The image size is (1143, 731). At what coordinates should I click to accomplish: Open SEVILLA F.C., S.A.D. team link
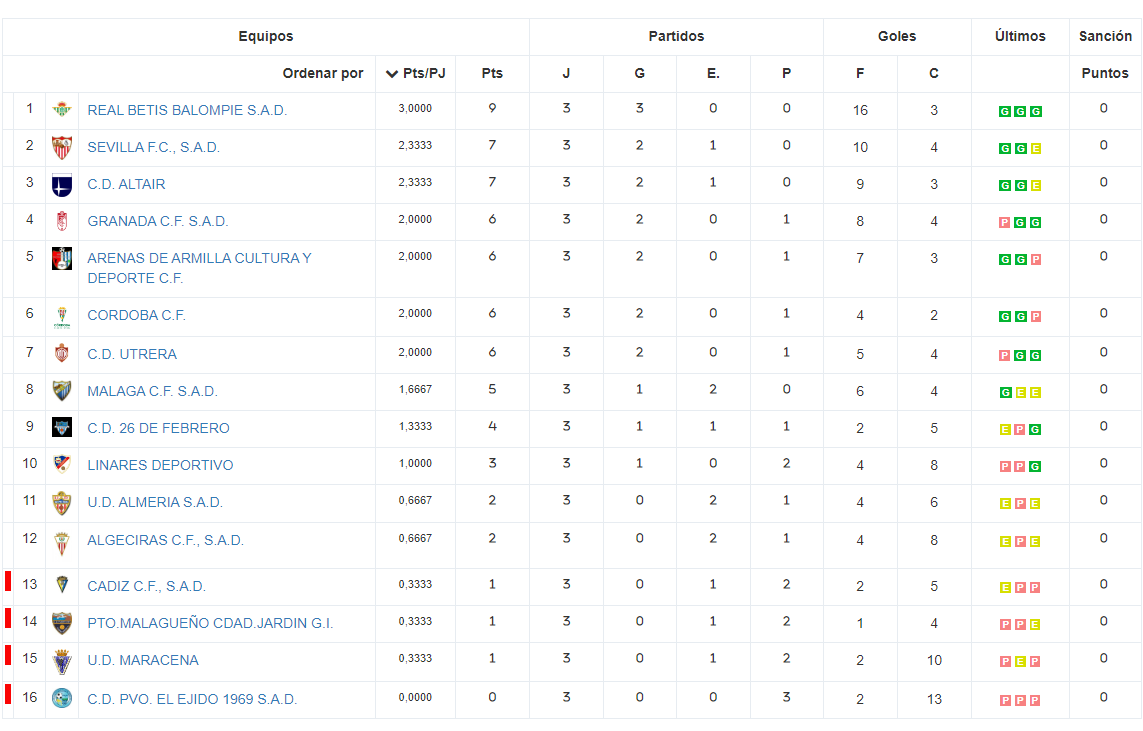tap(153, 148)
